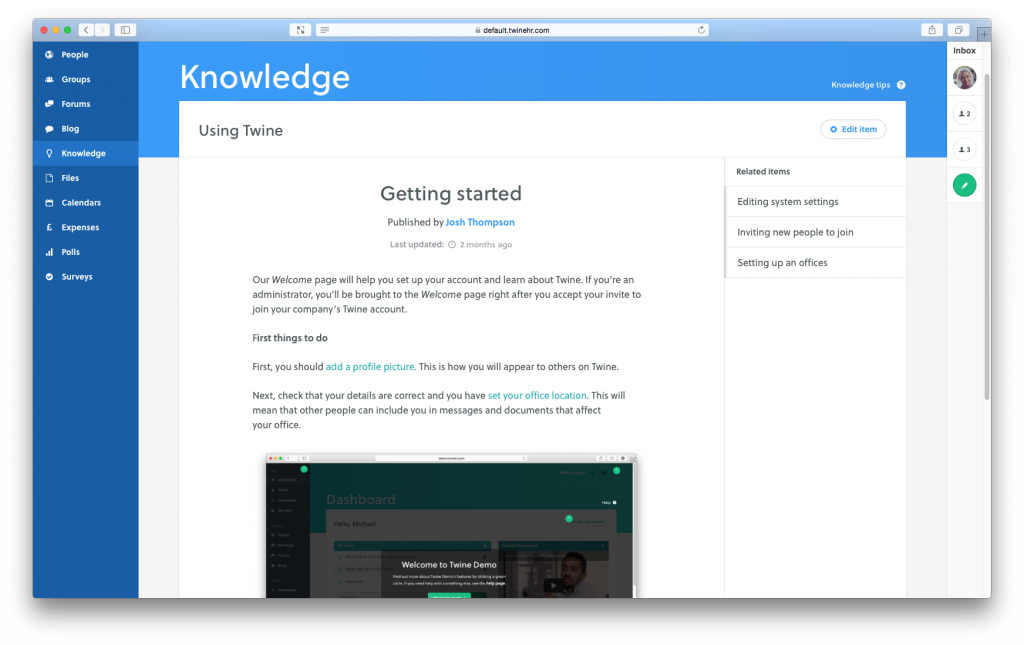
Task: Click the Blog comment icon
Action: [x=49, y=129]
